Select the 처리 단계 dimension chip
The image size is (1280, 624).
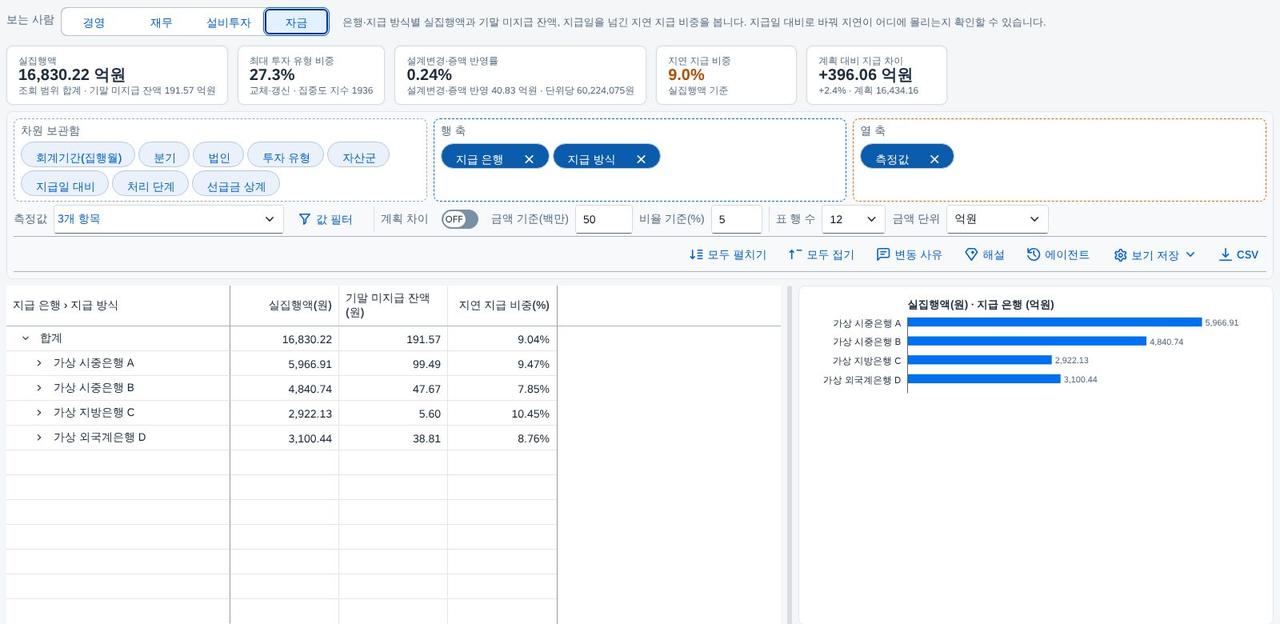[150, 186]
